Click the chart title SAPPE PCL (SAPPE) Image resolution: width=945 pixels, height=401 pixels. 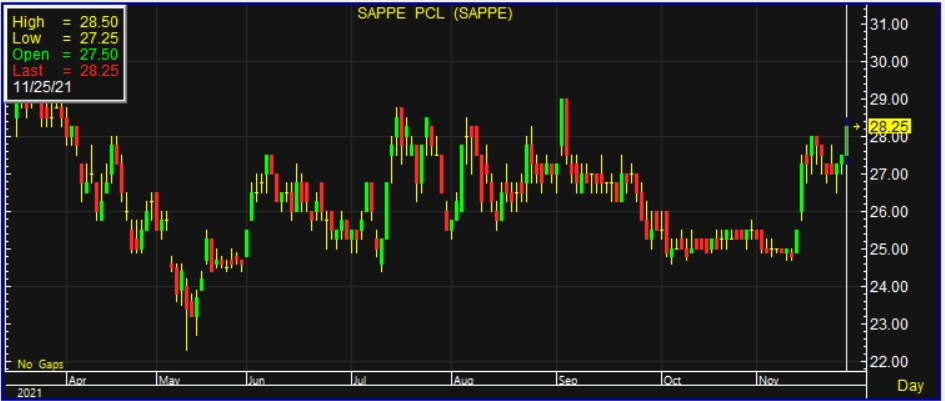pyautogui.click(x=435, y=13)
